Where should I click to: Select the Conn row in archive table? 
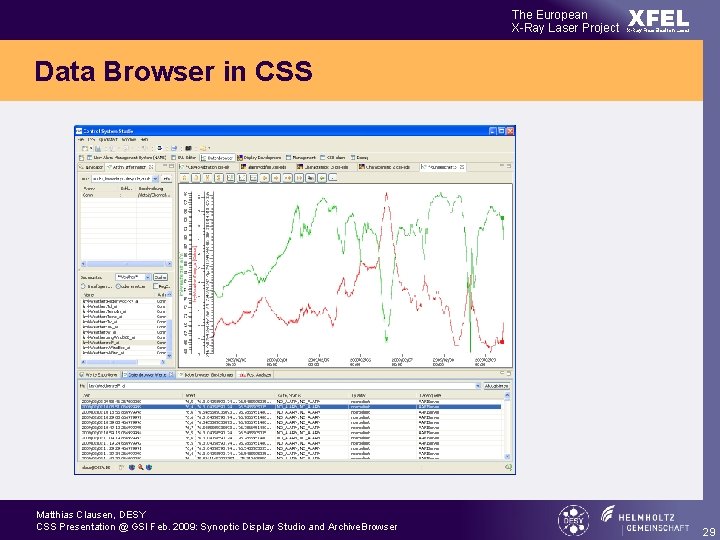click(x=126, y=195)
